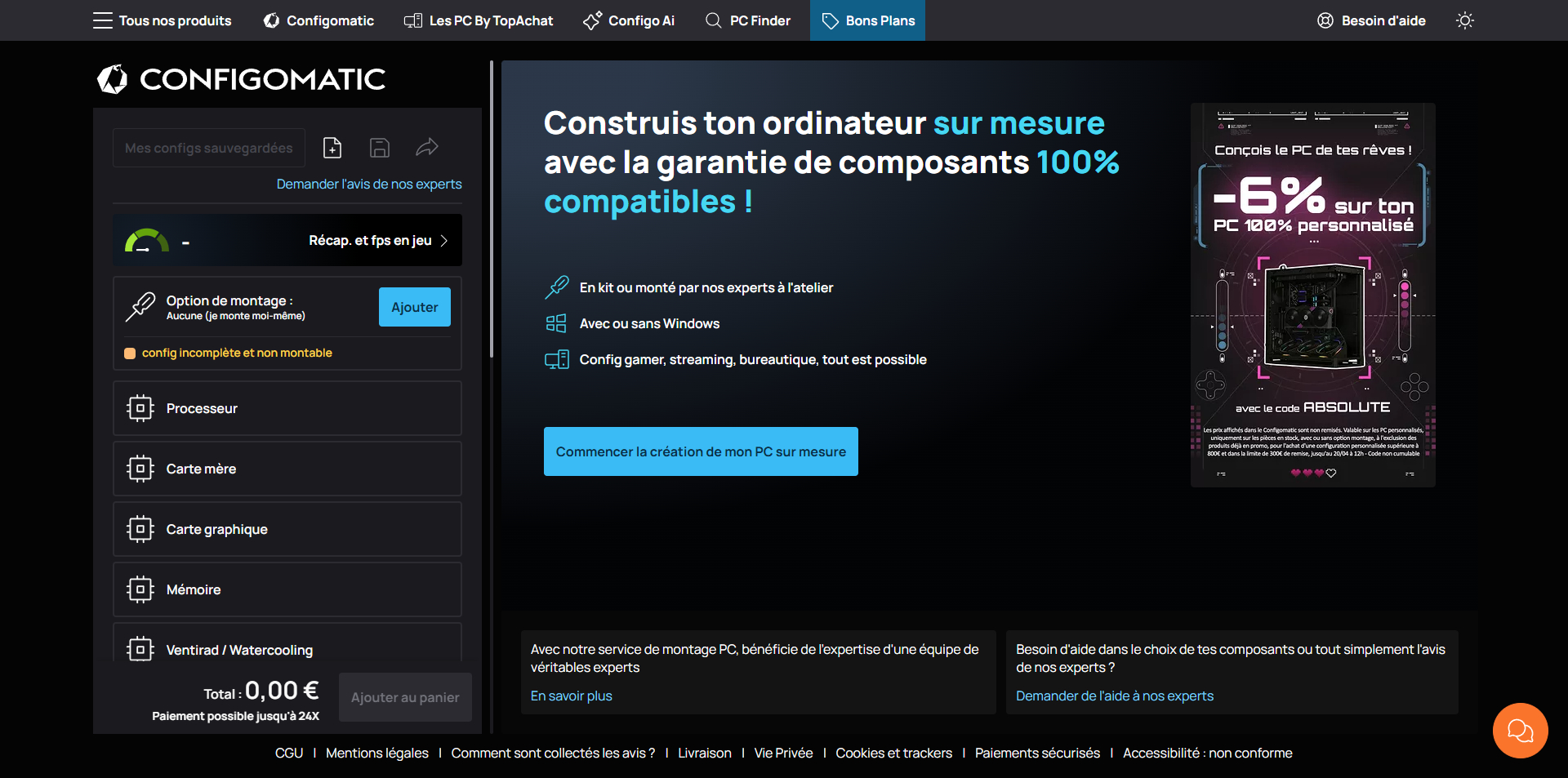This screenshot has width=1568, height=778.
Task: Open the Vie Privée footer link
Action: click(x=784, y=753)
